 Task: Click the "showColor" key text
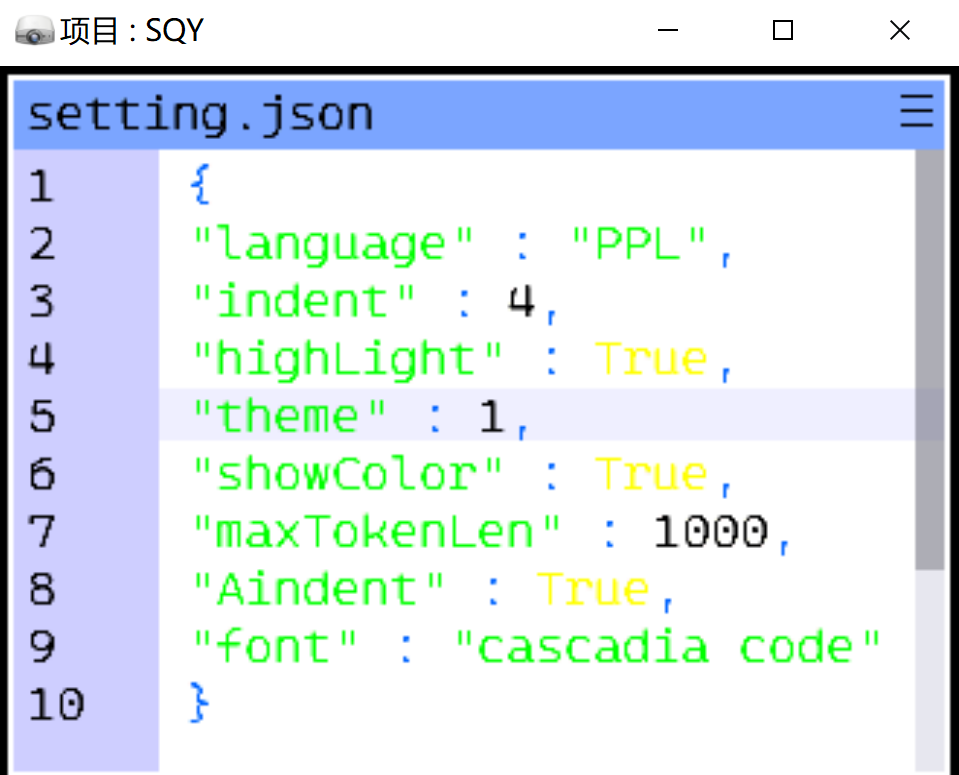[348, 474]
